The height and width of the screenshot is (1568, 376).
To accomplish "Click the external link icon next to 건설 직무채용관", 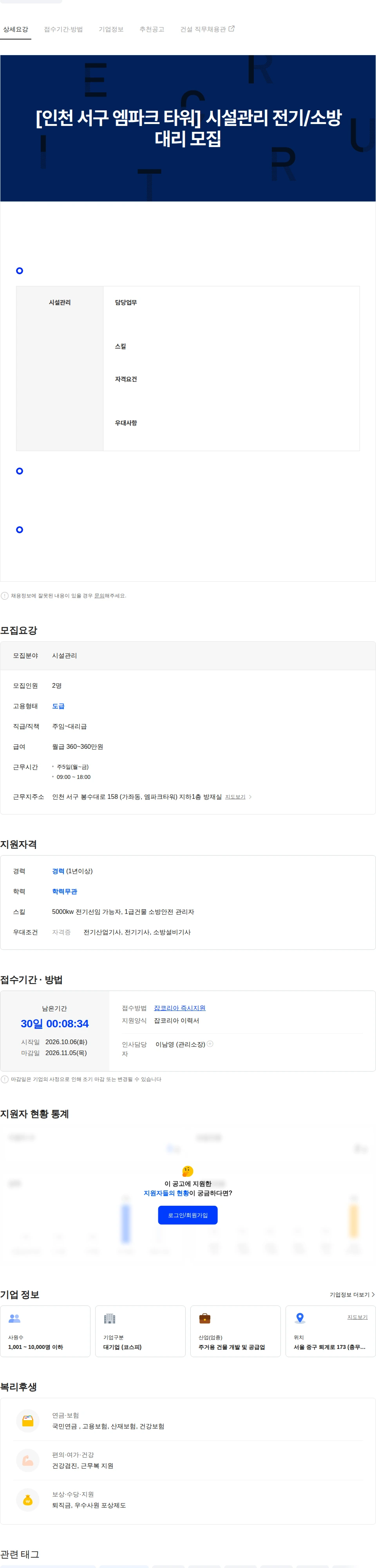I will pyautogui.click(x=231, y=29).
